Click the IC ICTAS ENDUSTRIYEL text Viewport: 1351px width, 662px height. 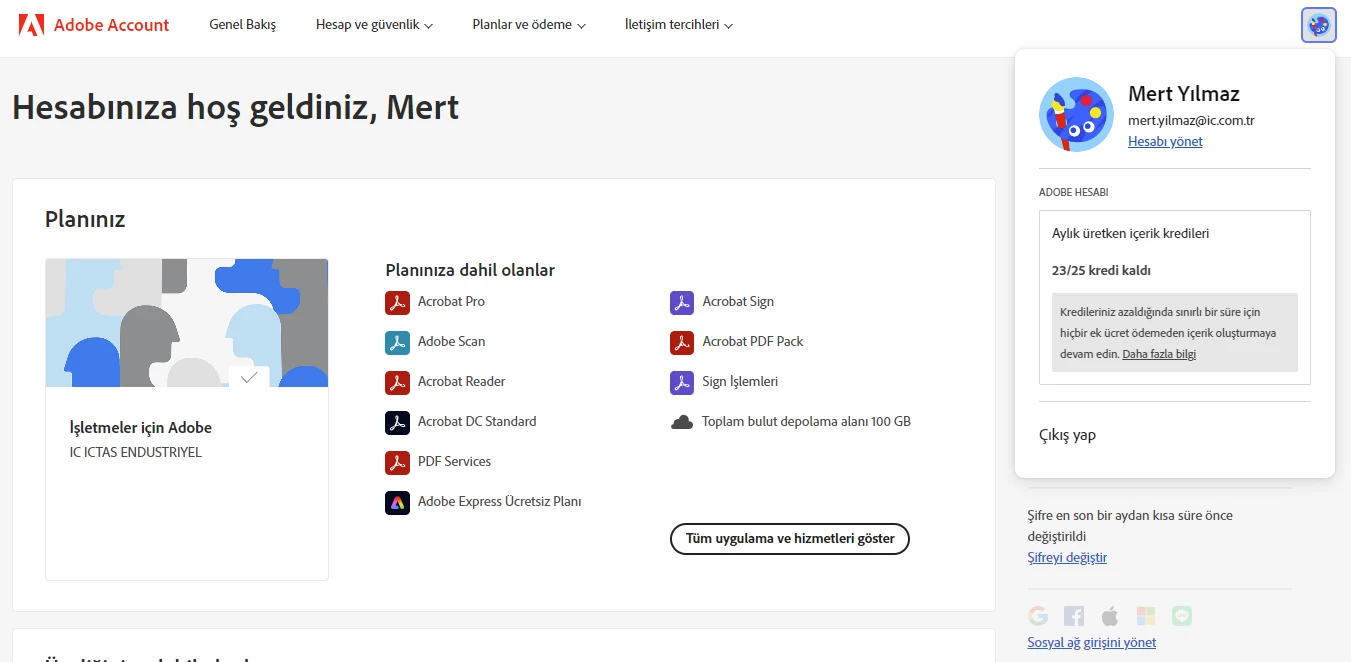135,453
